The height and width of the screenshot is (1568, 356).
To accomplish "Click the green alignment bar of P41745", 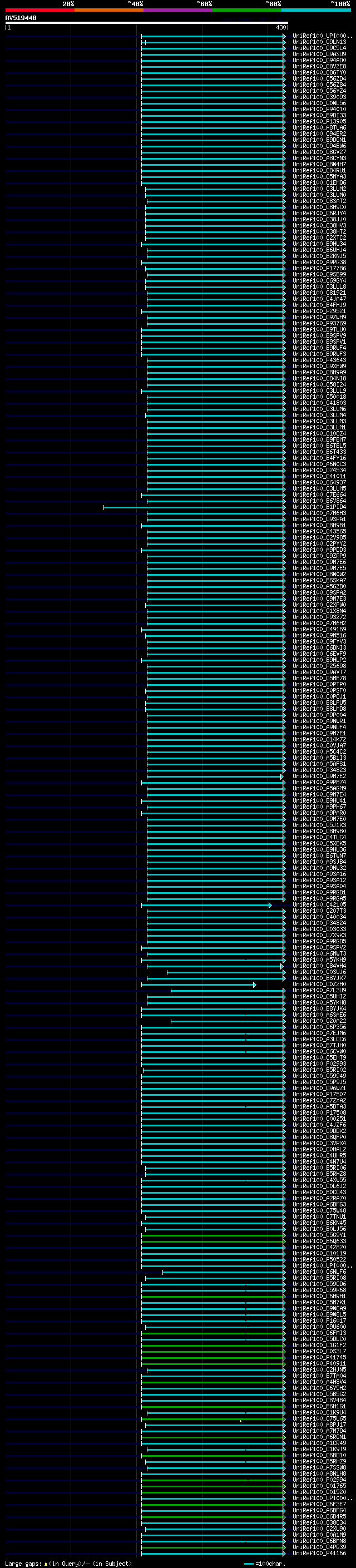I will [213, 1357].
